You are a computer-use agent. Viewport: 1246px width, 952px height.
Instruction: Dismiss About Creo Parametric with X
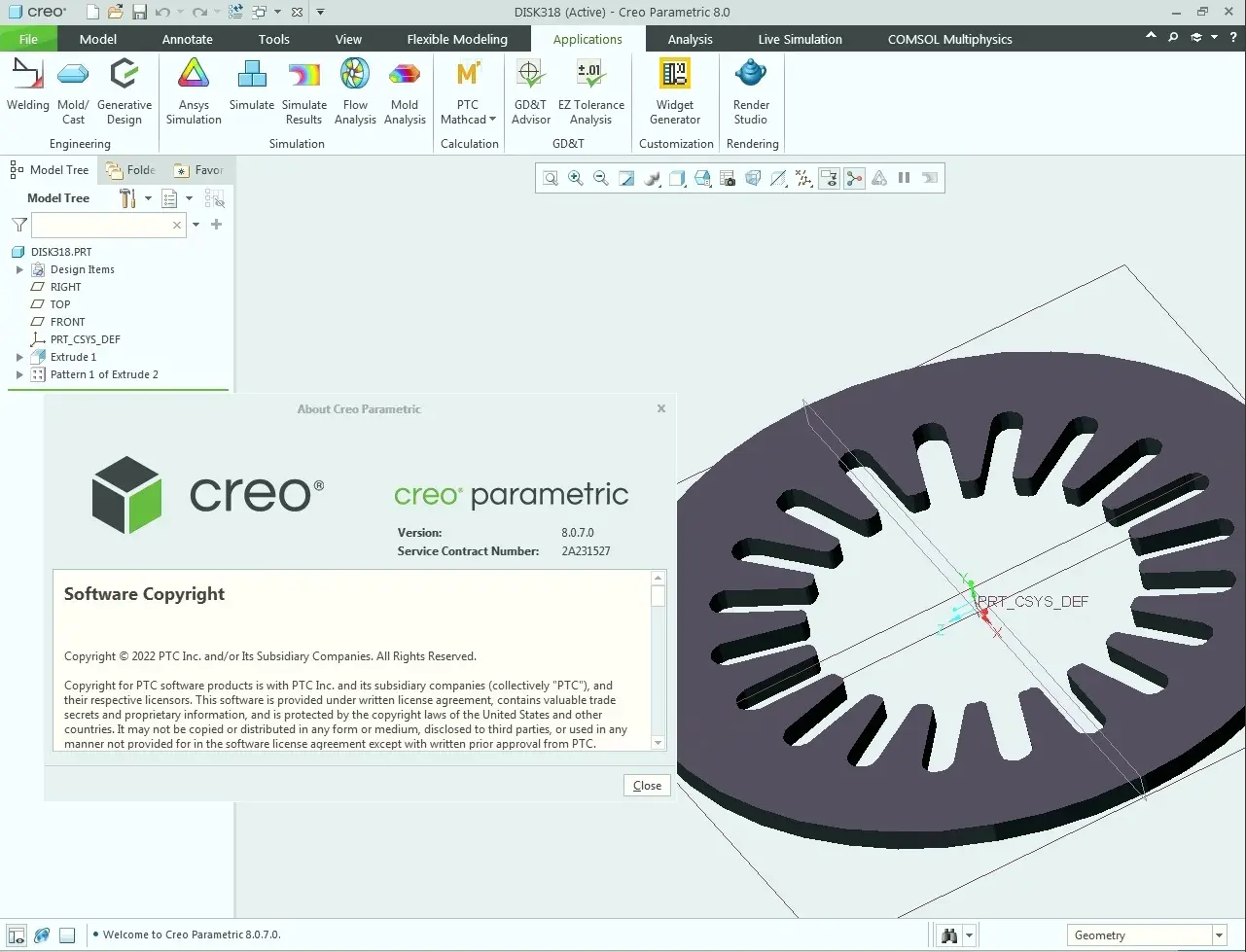pyautogui.click(x=661, y=408)
